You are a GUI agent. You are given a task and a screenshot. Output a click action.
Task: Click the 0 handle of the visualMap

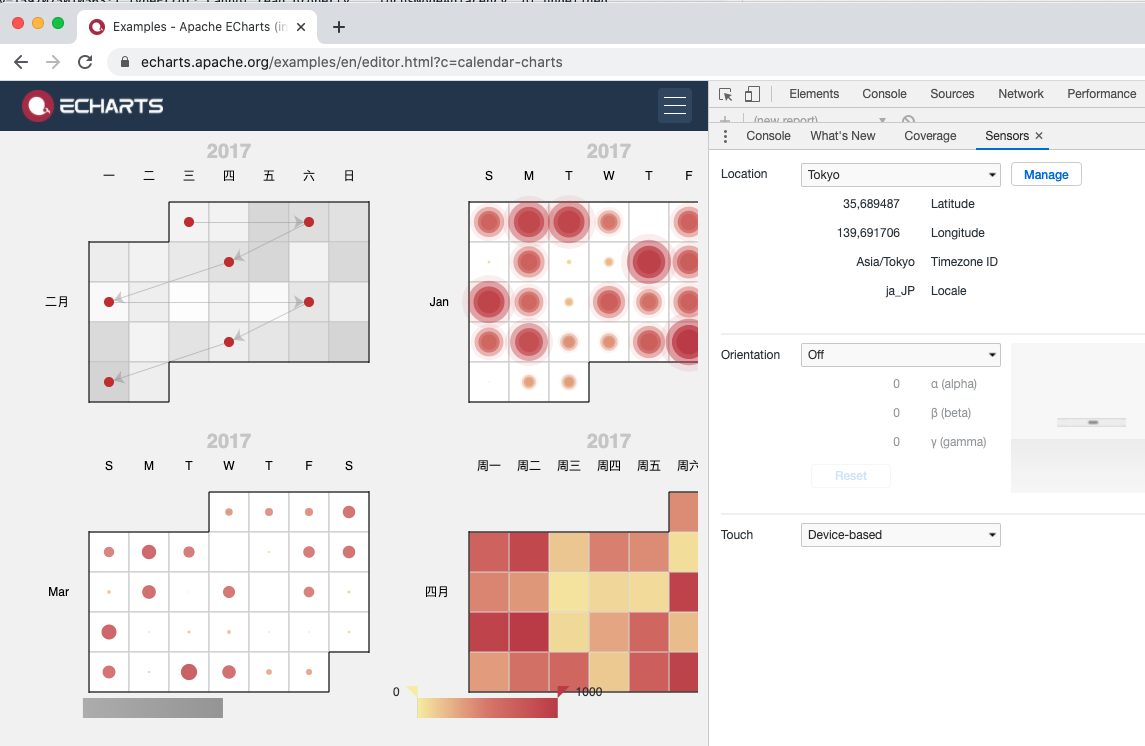click(x=412, y=691)
